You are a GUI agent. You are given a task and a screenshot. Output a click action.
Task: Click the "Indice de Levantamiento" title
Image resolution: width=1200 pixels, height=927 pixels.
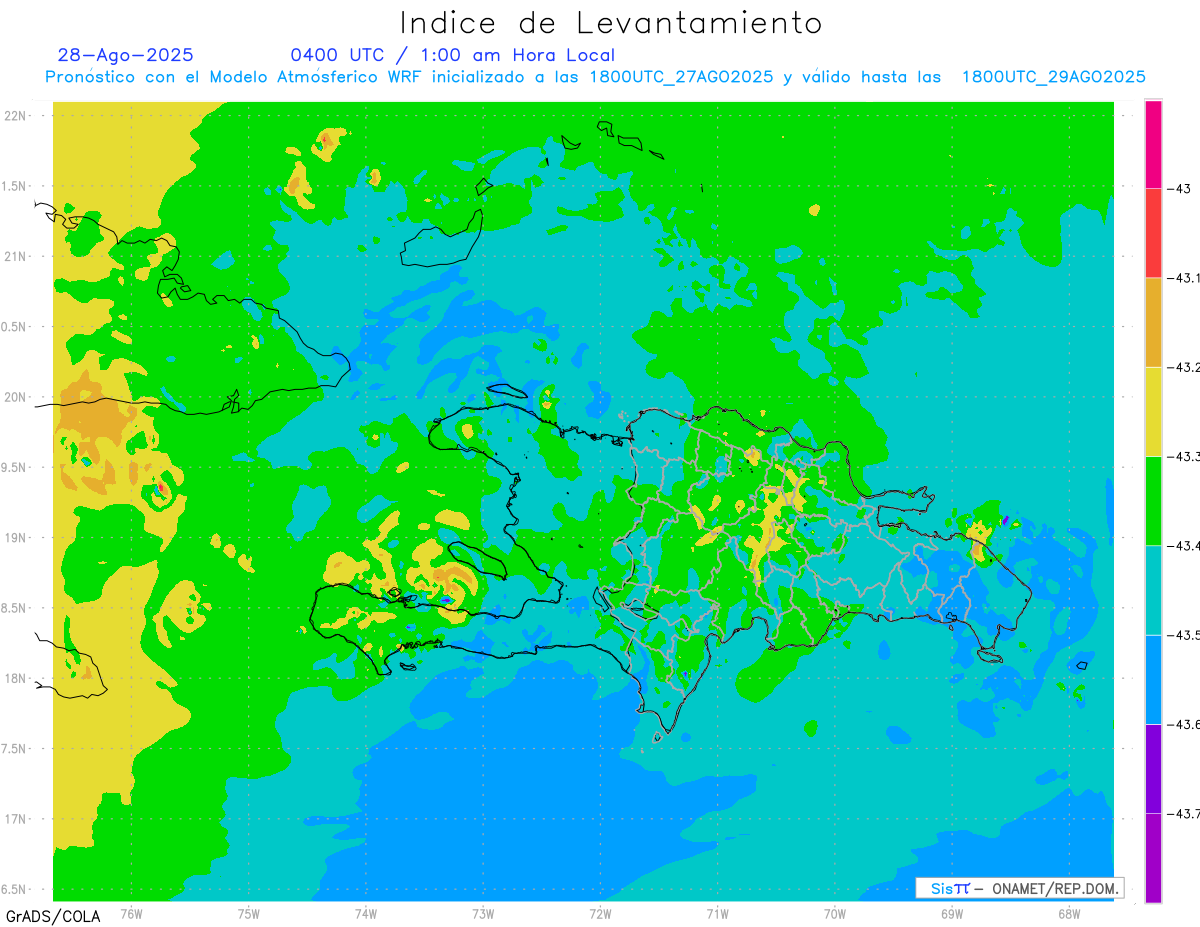tap(611, 23)
